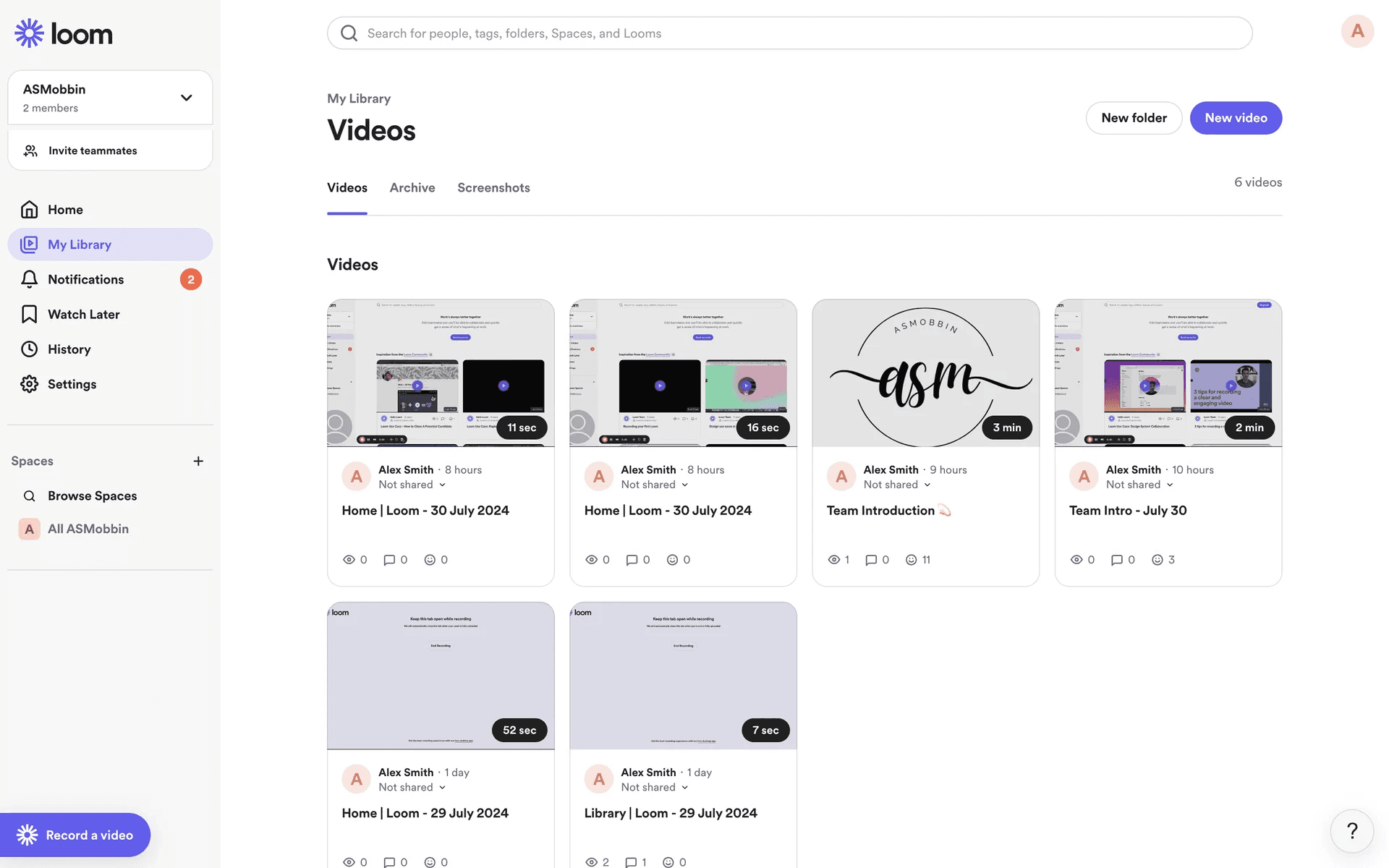Open Not shared dropdown on Team Introduction
This screenshot has height=868, width=1389.
[897, 485]
